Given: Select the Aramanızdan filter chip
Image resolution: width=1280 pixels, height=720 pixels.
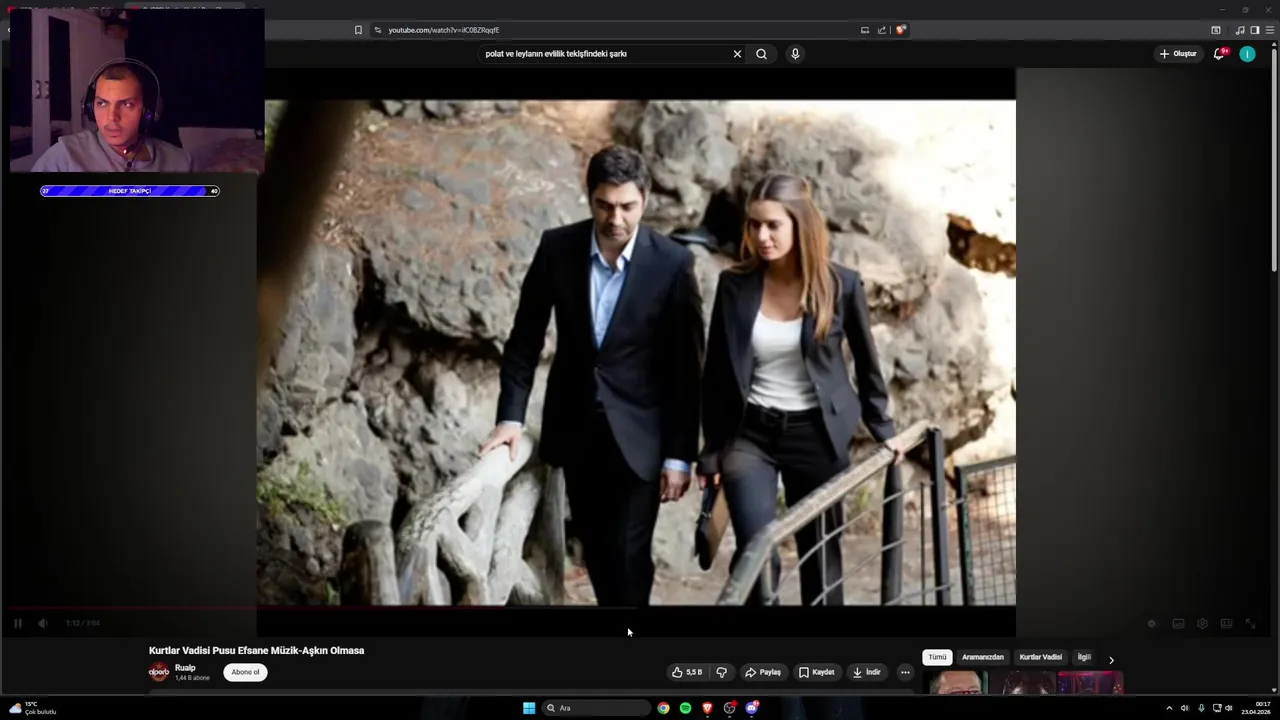Looking at the screenshot, I should click(x=983, y=657).
